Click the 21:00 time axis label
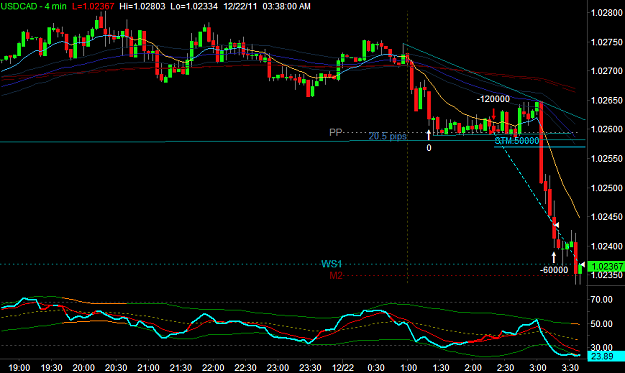 (148, 367)
